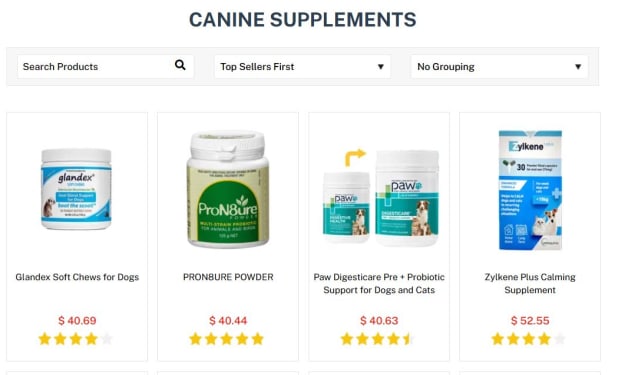
Task: Open the Glandex soft chews product image
Action: coord(77,189)
